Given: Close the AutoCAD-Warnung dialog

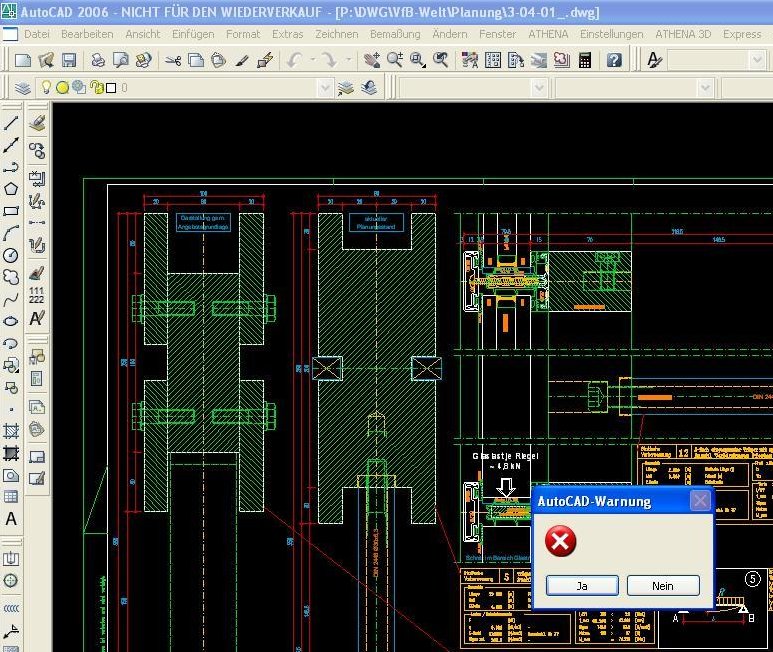Looking at the screenshot, I should coord(700,501).
